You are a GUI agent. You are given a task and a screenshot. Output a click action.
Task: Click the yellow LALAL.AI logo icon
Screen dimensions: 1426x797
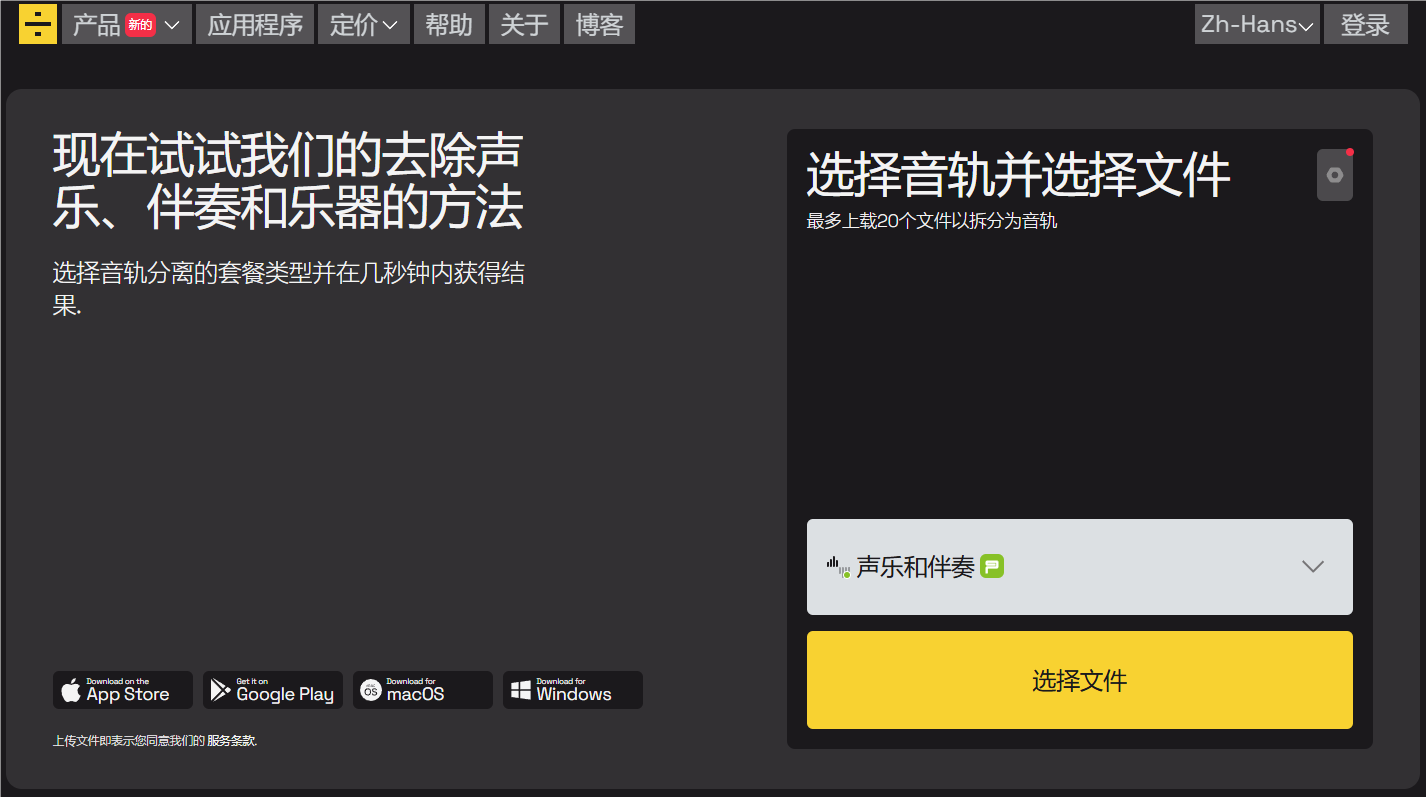pyautogui.click(x=37, y=23)
